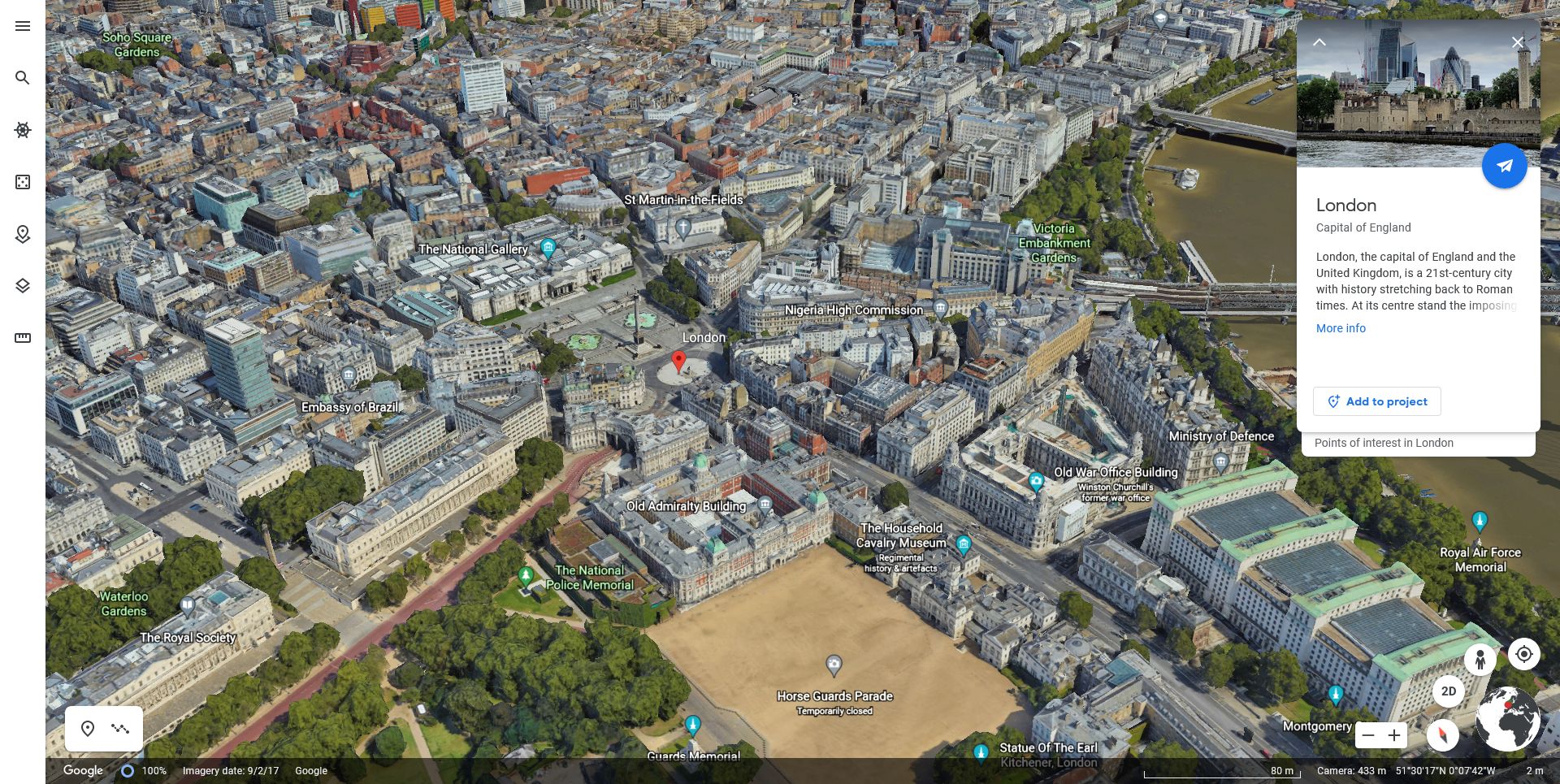
Task: Switch to 2D view
Action: coord(1449,691)
